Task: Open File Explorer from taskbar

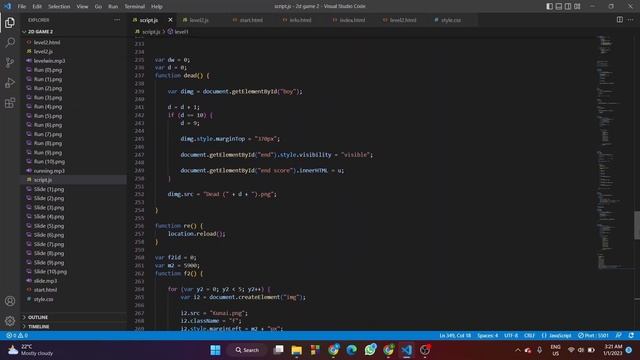Action: 297,350
